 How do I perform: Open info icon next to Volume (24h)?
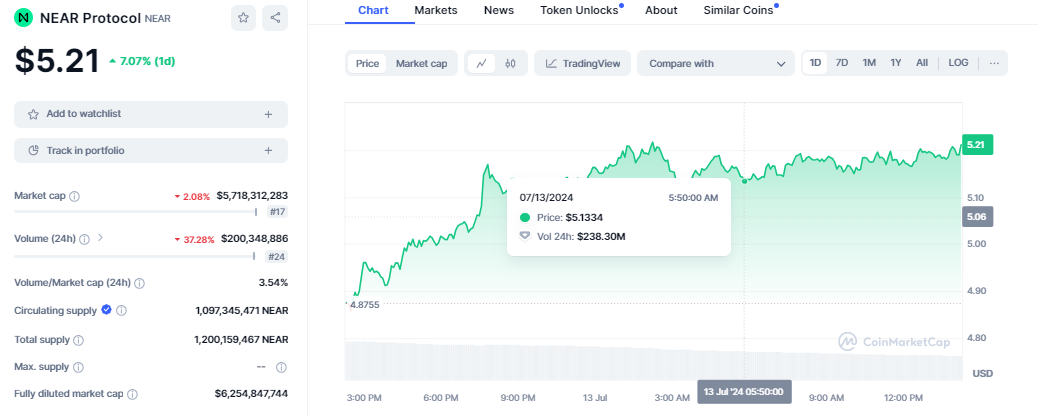85,239
